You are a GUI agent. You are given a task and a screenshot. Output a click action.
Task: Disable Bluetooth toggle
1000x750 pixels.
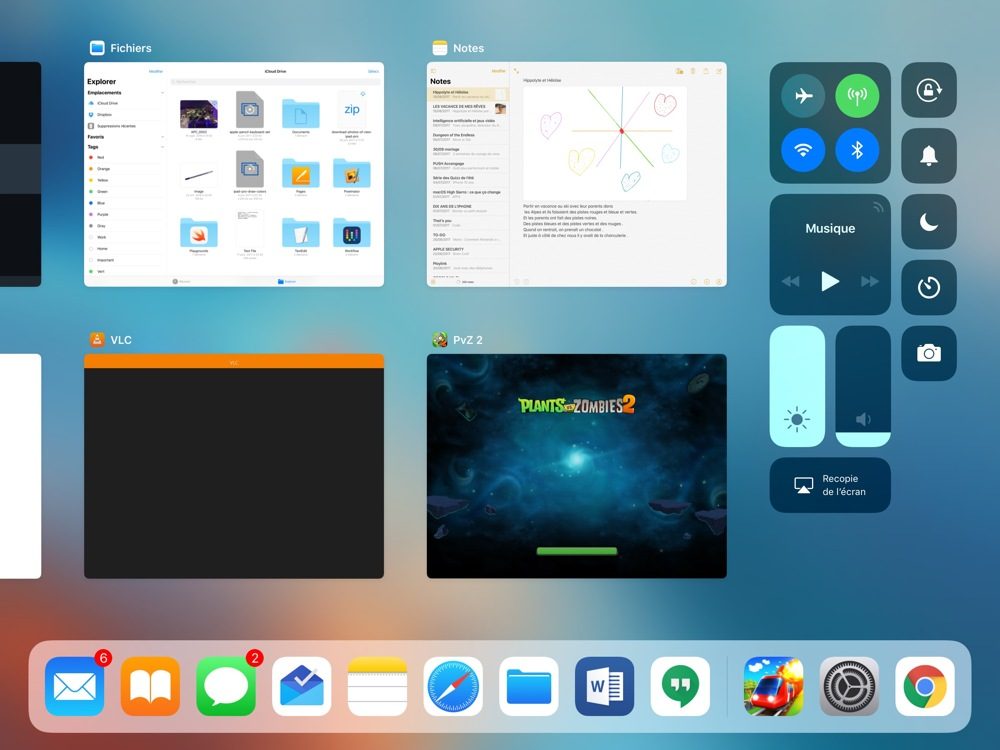(x=857, y=150)
